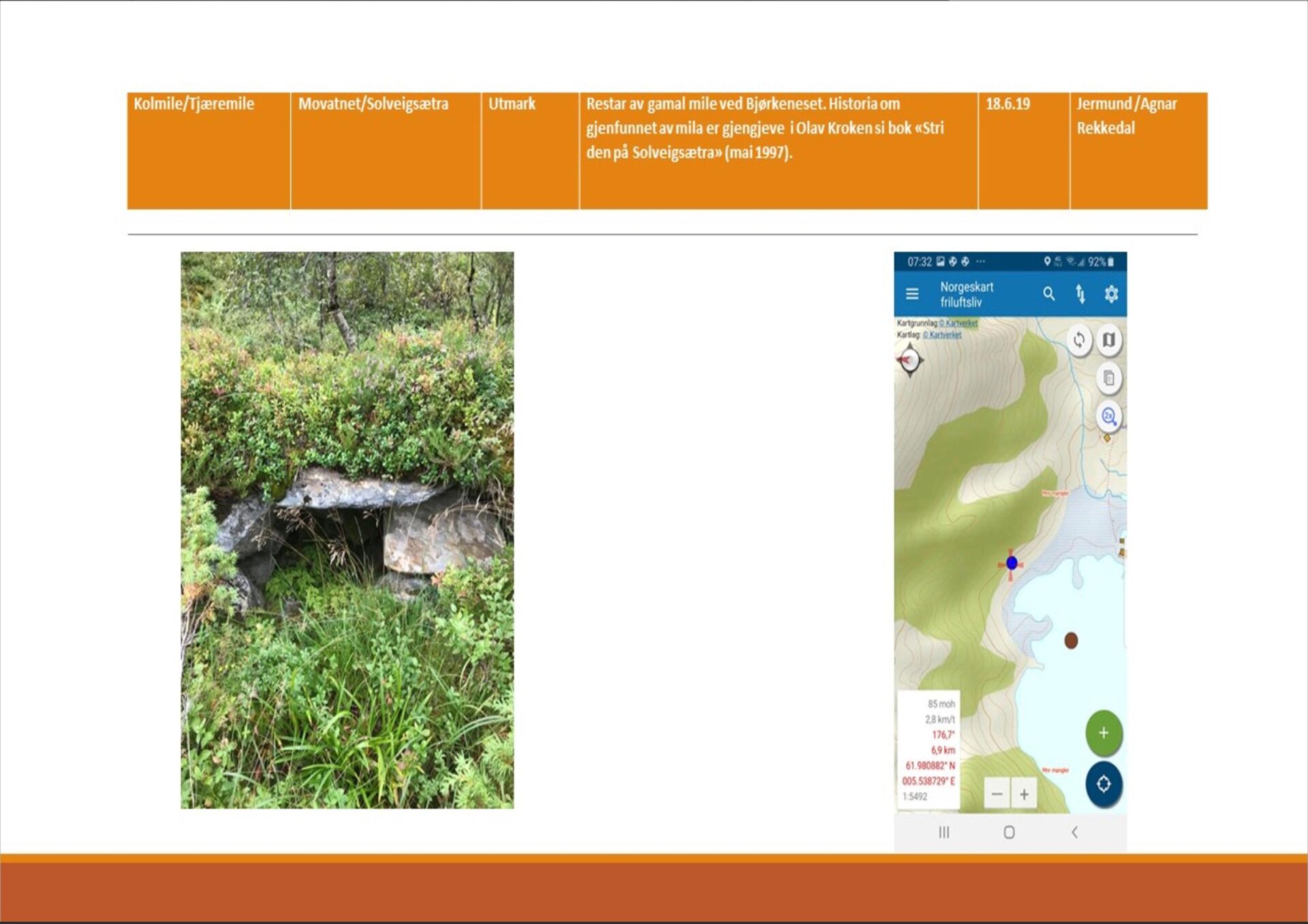Viewport: 1308px width, 924px height.
Task: Tap the up-down arrows icon
Action: (1080, 294)
